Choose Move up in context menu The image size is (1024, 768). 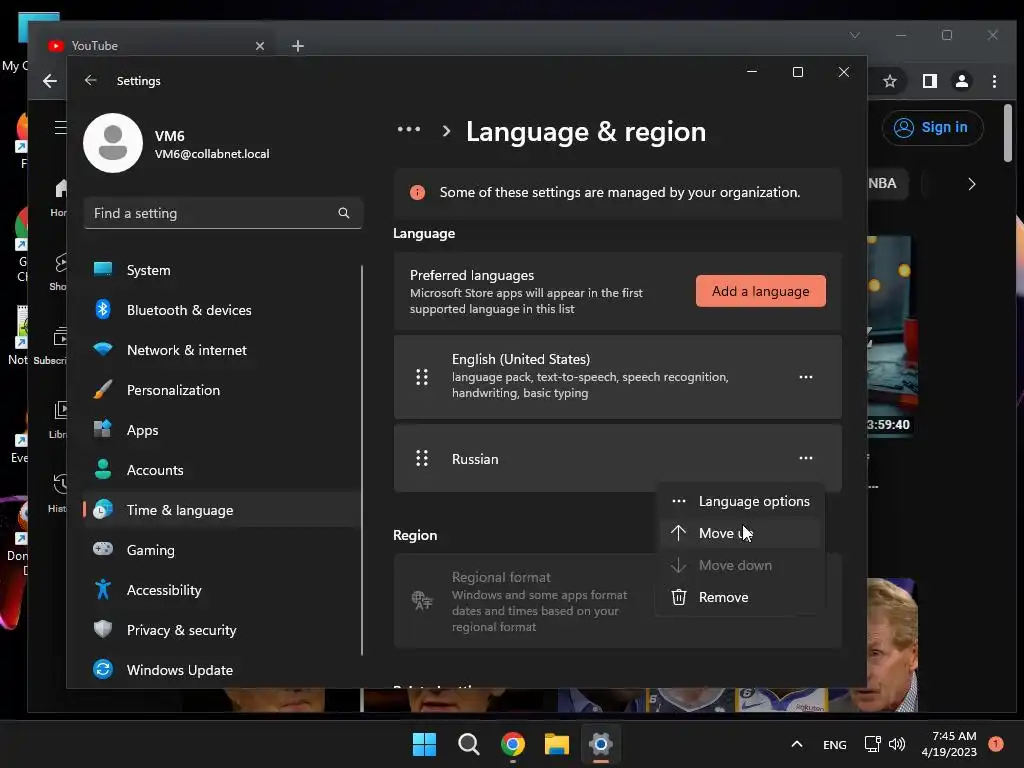(x=739, y=533)
